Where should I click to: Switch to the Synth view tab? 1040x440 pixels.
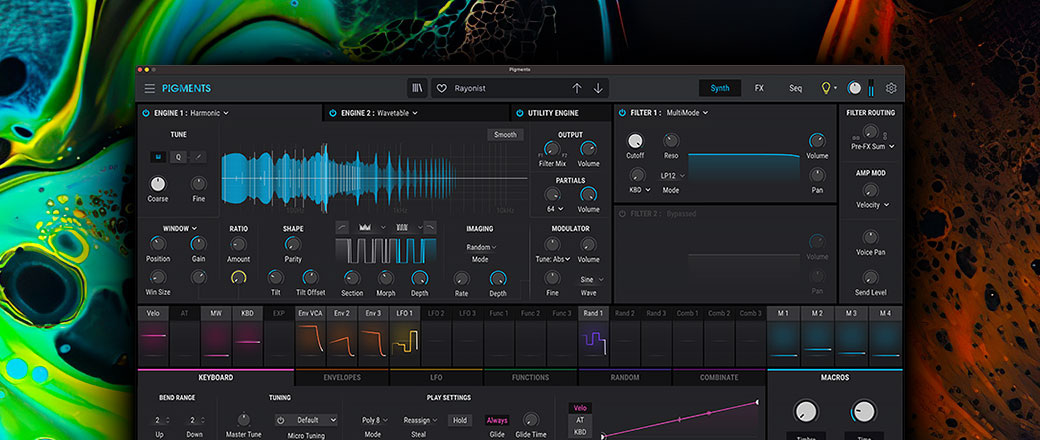(x=720, y=88)
